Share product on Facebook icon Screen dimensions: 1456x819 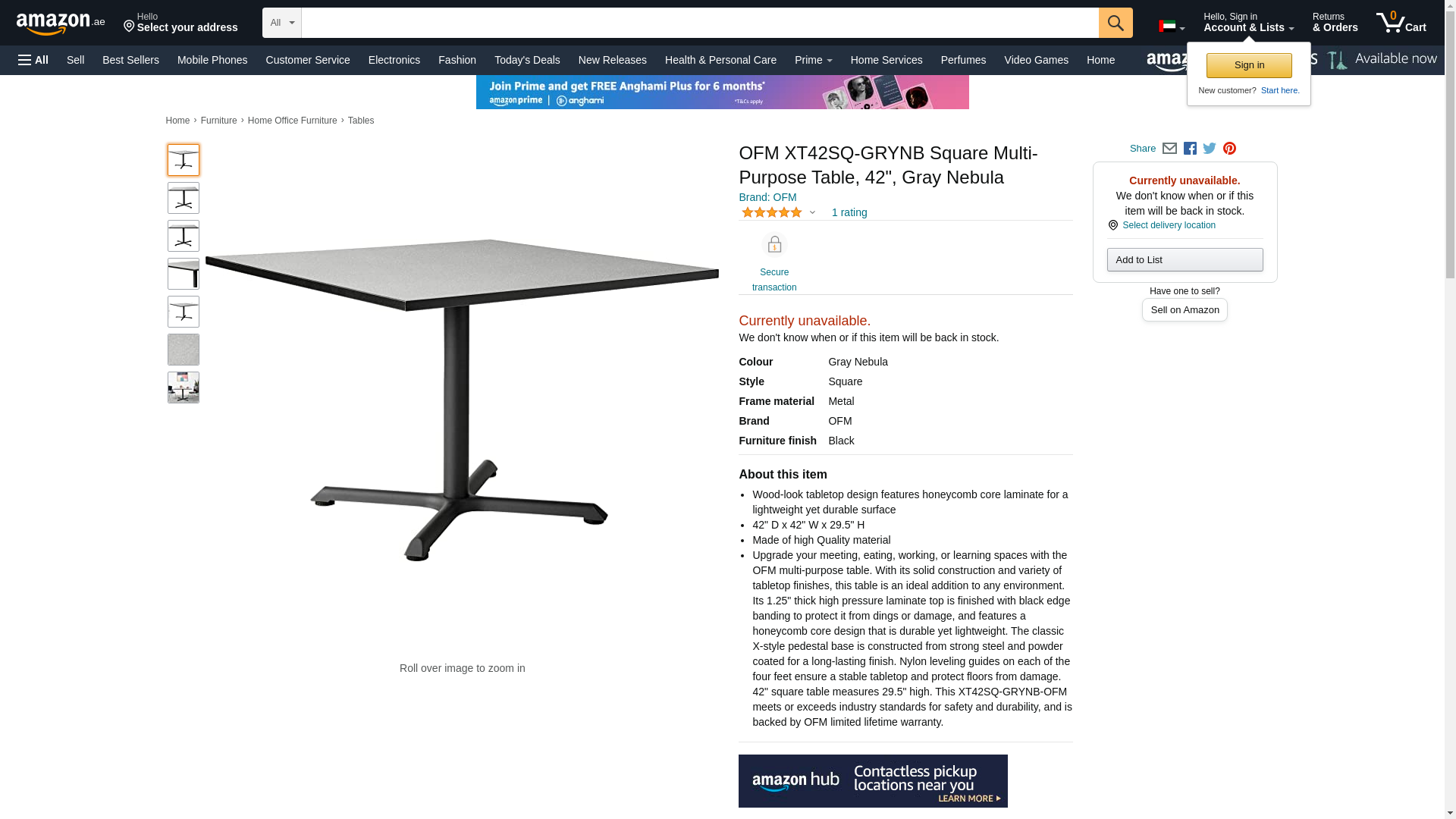point(1190,149)
